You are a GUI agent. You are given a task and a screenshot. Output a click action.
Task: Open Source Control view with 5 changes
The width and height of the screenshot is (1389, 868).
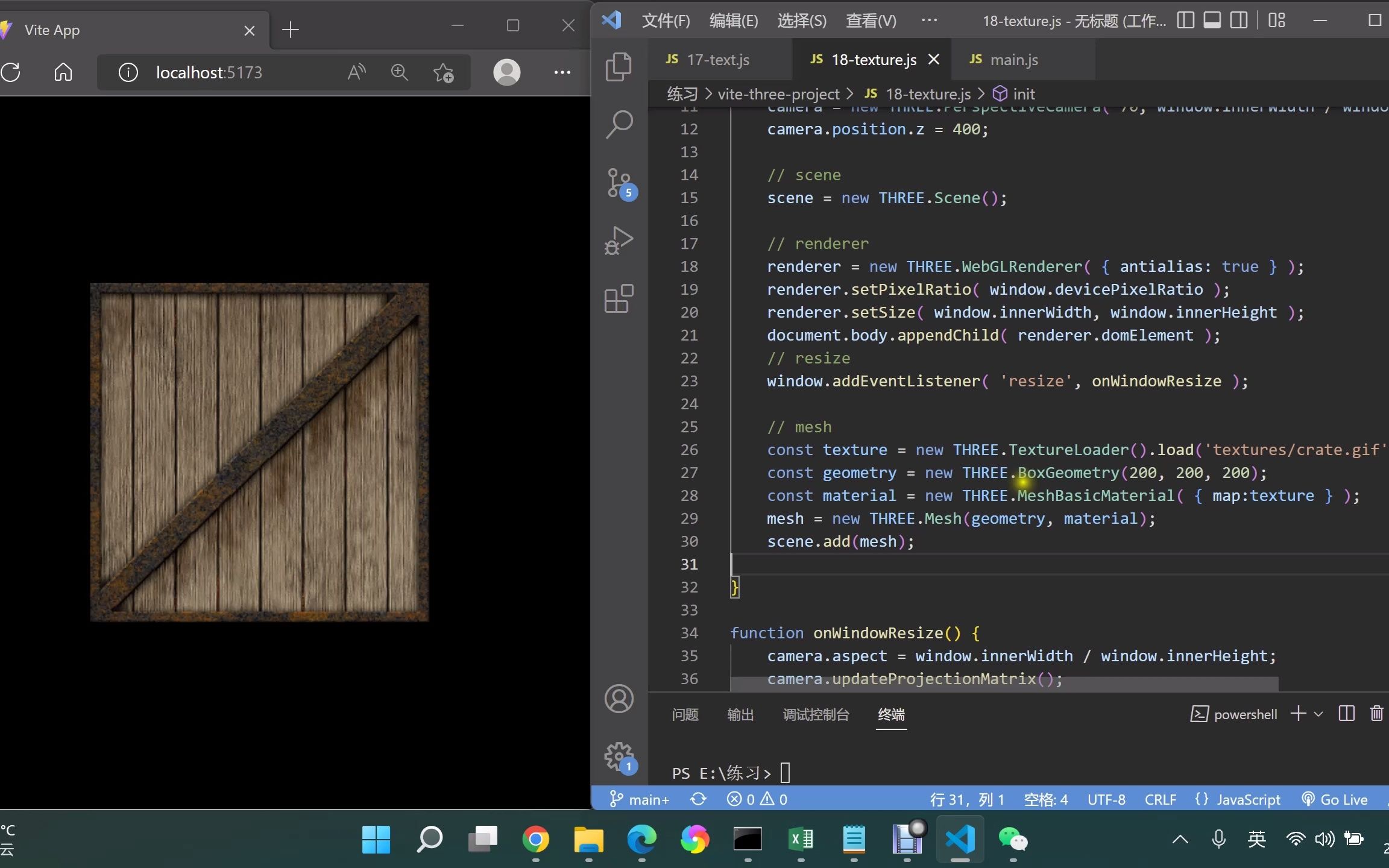[619, 183]
